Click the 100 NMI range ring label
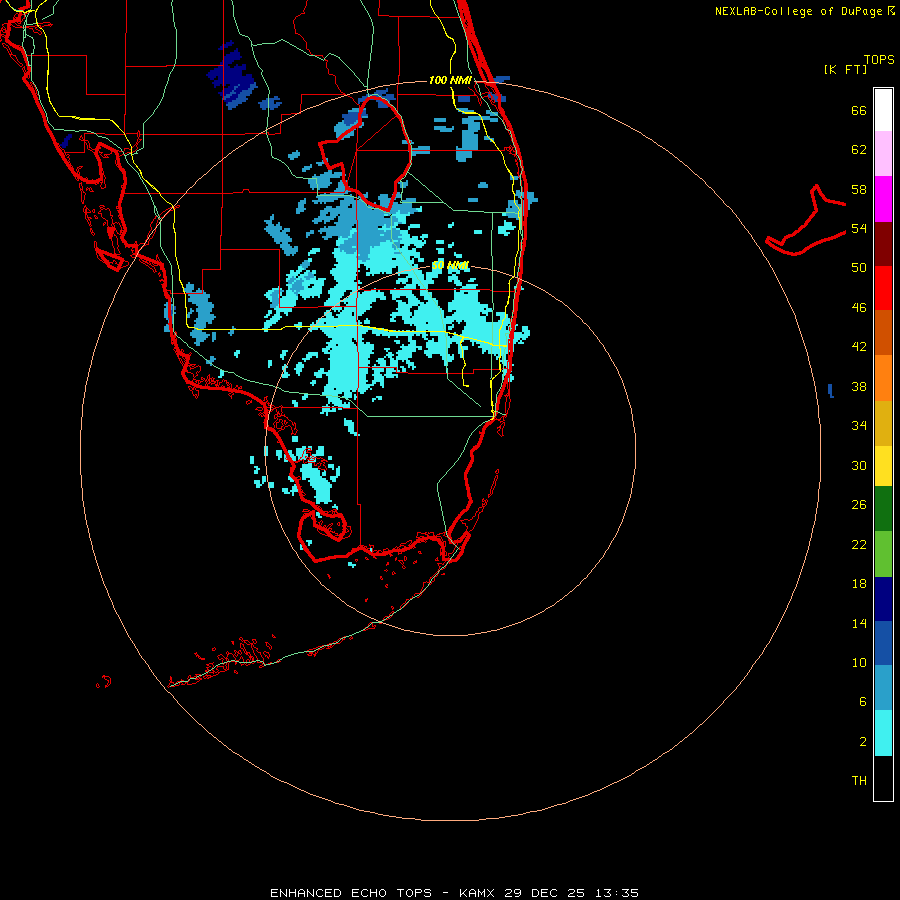The image size is (900, 900). click(450, 80)
